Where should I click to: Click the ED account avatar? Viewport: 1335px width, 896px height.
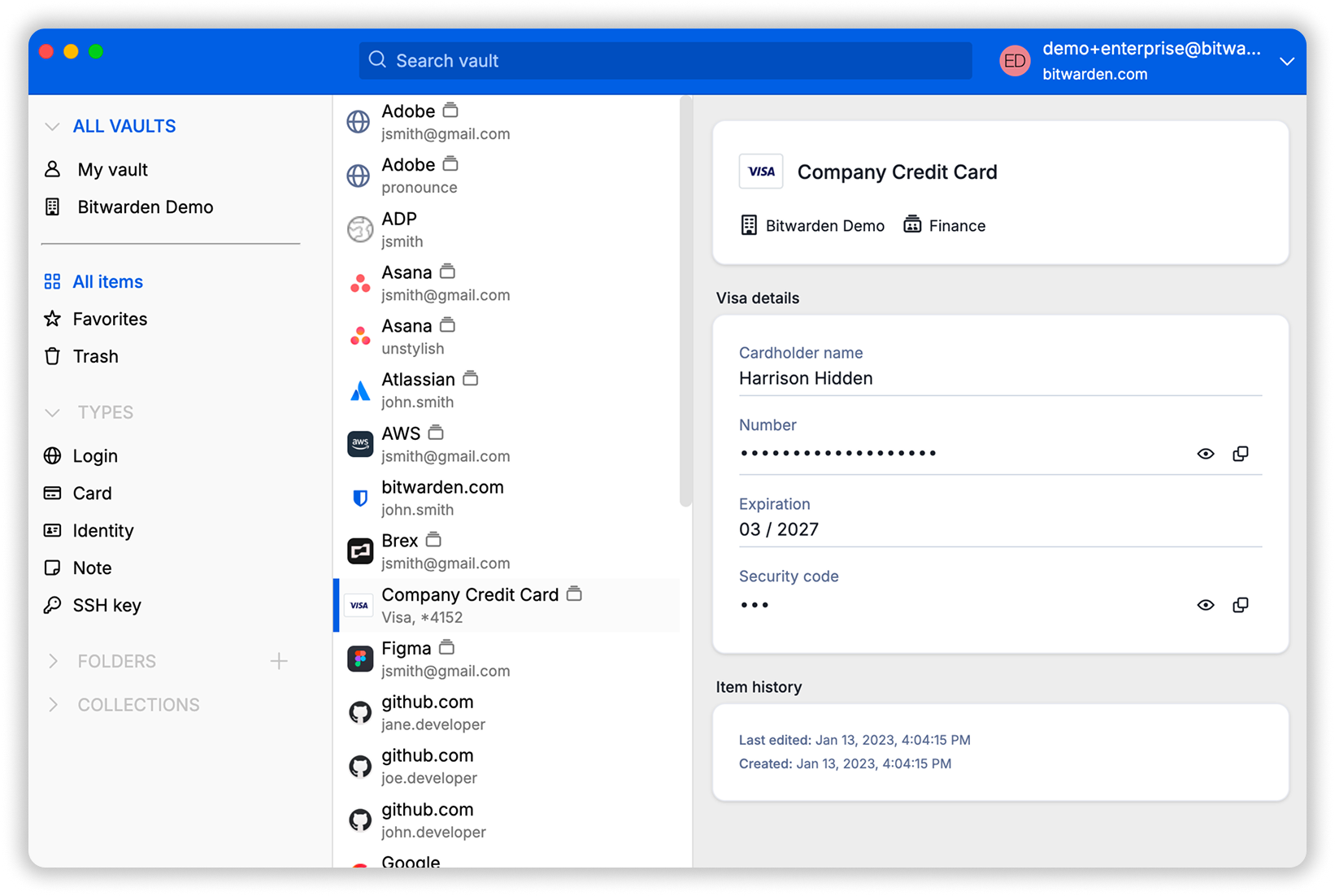click(x=1015, y=61)
